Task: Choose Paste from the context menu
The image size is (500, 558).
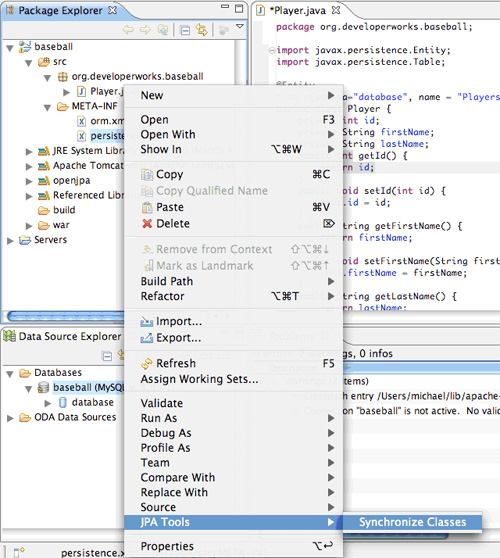Action: (x=233, y=207)
